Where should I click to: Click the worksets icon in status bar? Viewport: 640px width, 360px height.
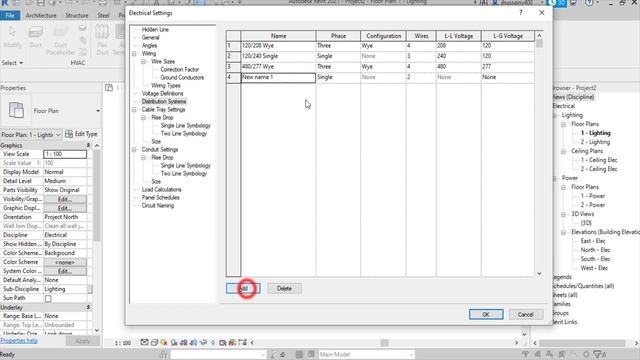(x=164, y=354)
